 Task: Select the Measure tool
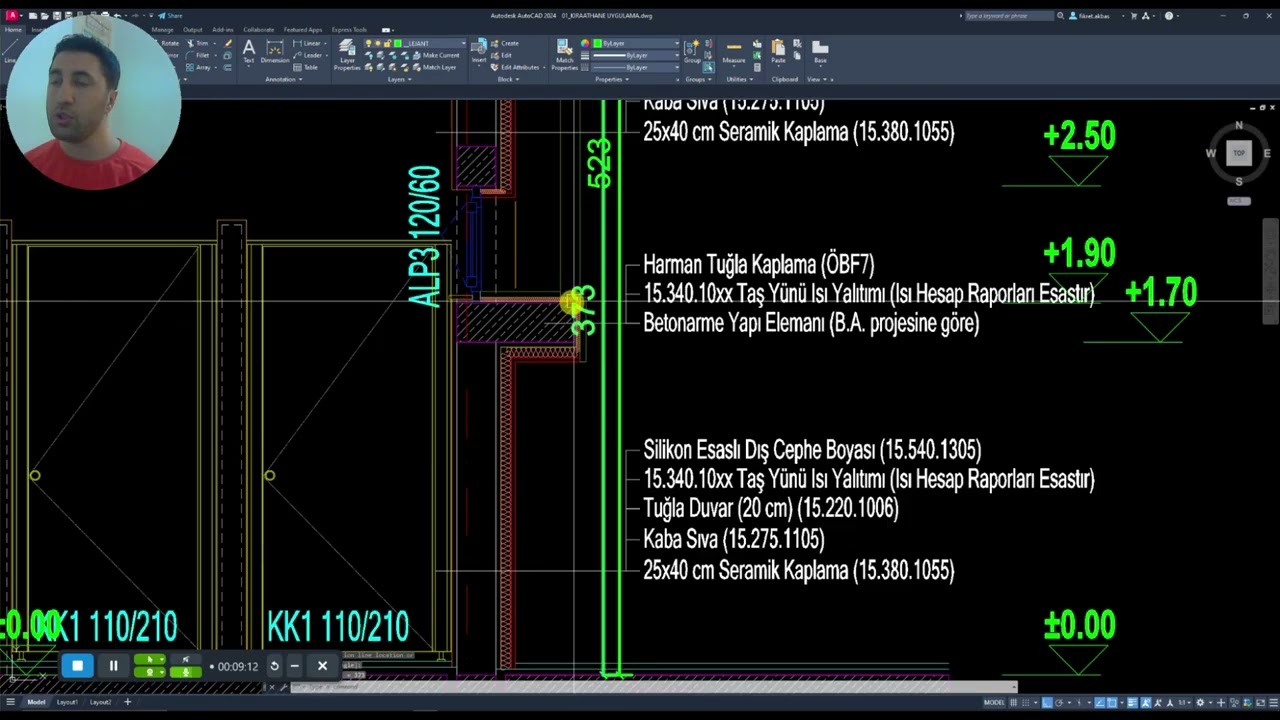[734, 52]
